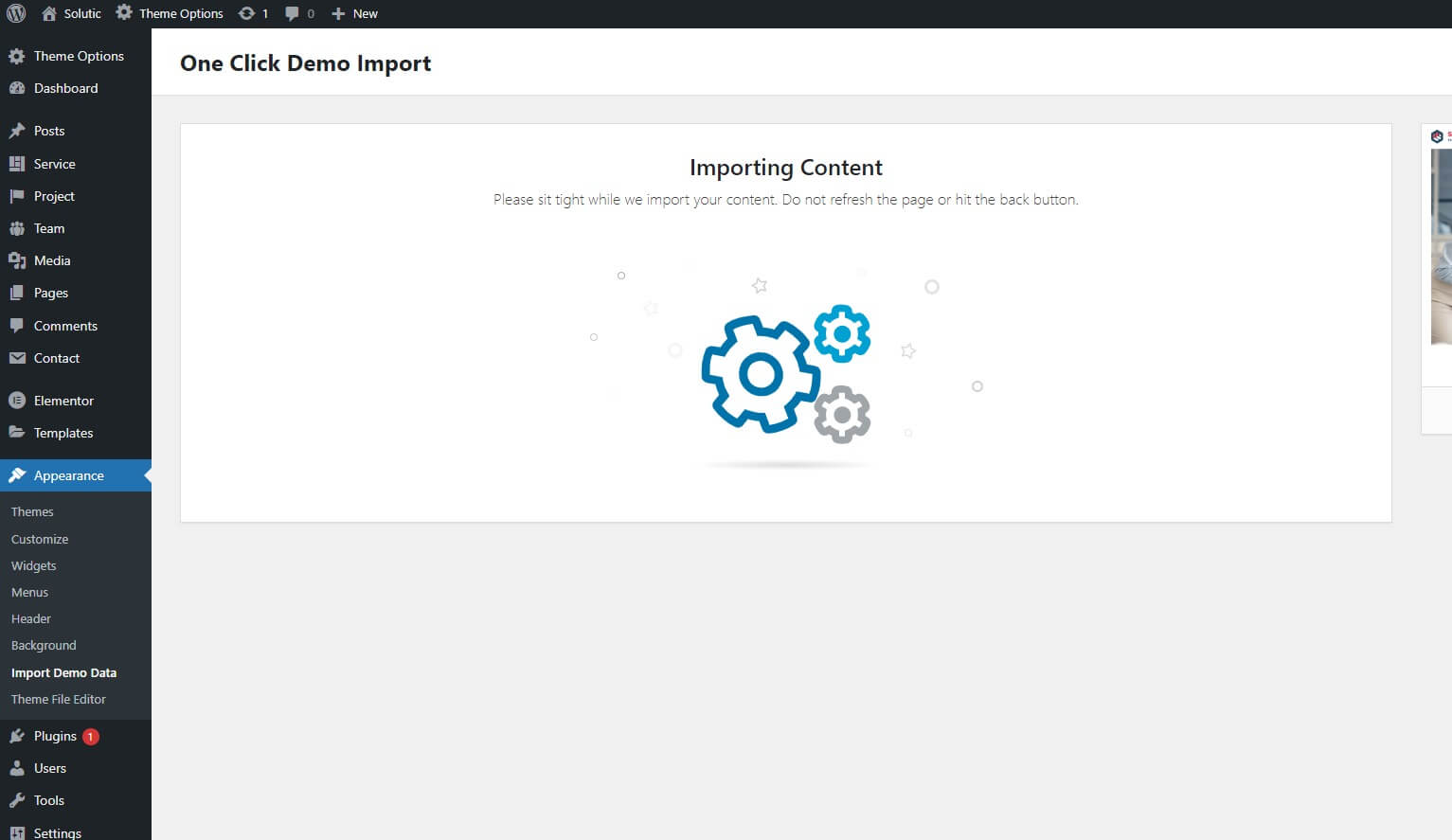Open Posts via the pin icon
This screenshot has width=1452, height=840.
point(17,131)
